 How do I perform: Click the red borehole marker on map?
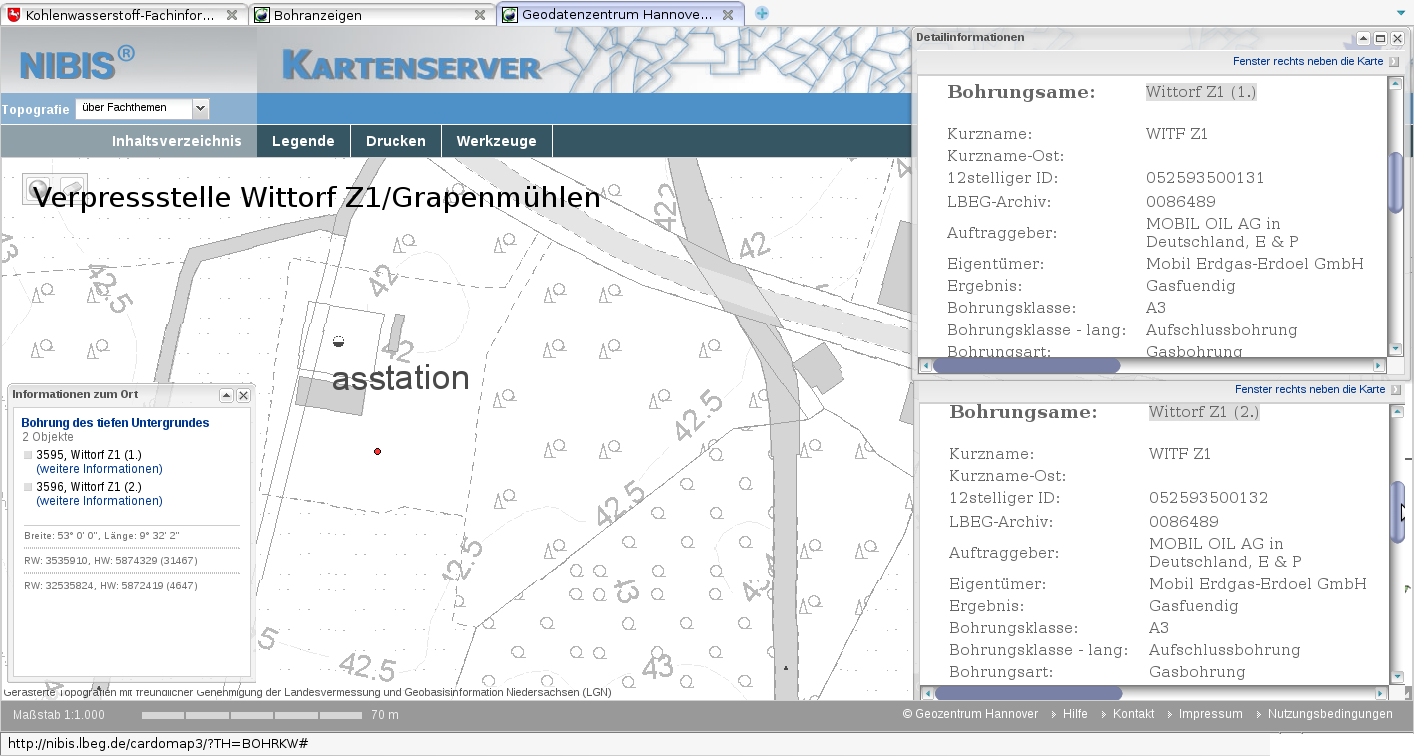(377, 452)
